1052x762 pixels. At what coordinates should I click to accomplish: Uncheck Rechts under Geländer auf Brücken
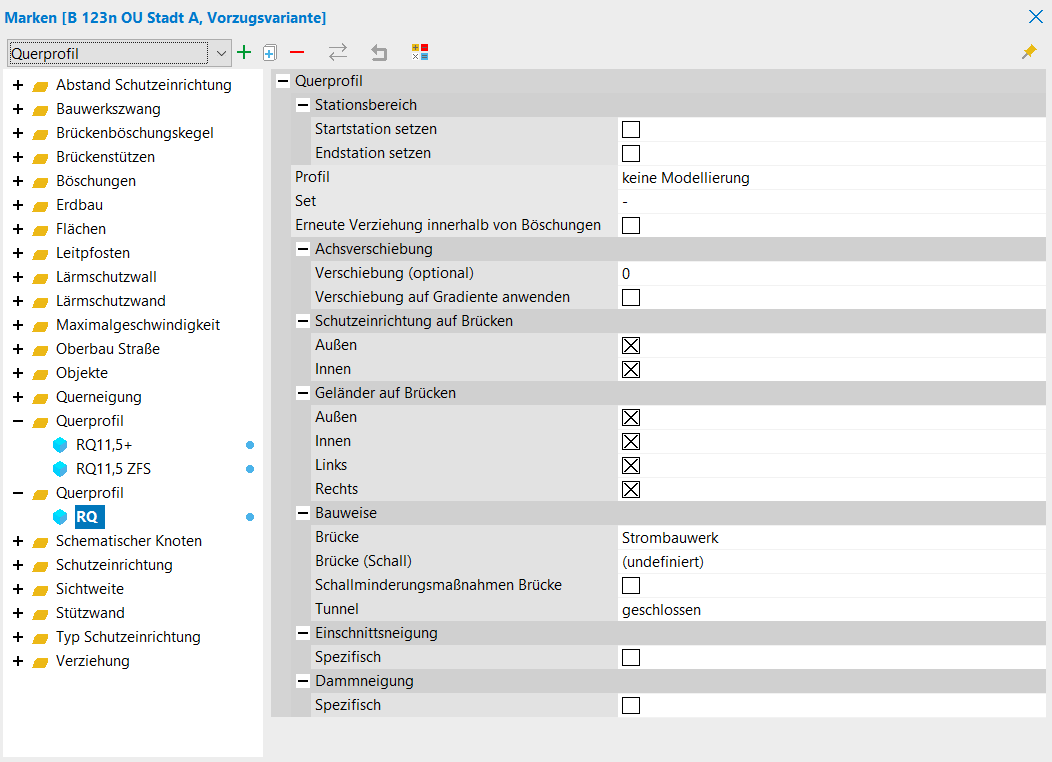(631, 490)
